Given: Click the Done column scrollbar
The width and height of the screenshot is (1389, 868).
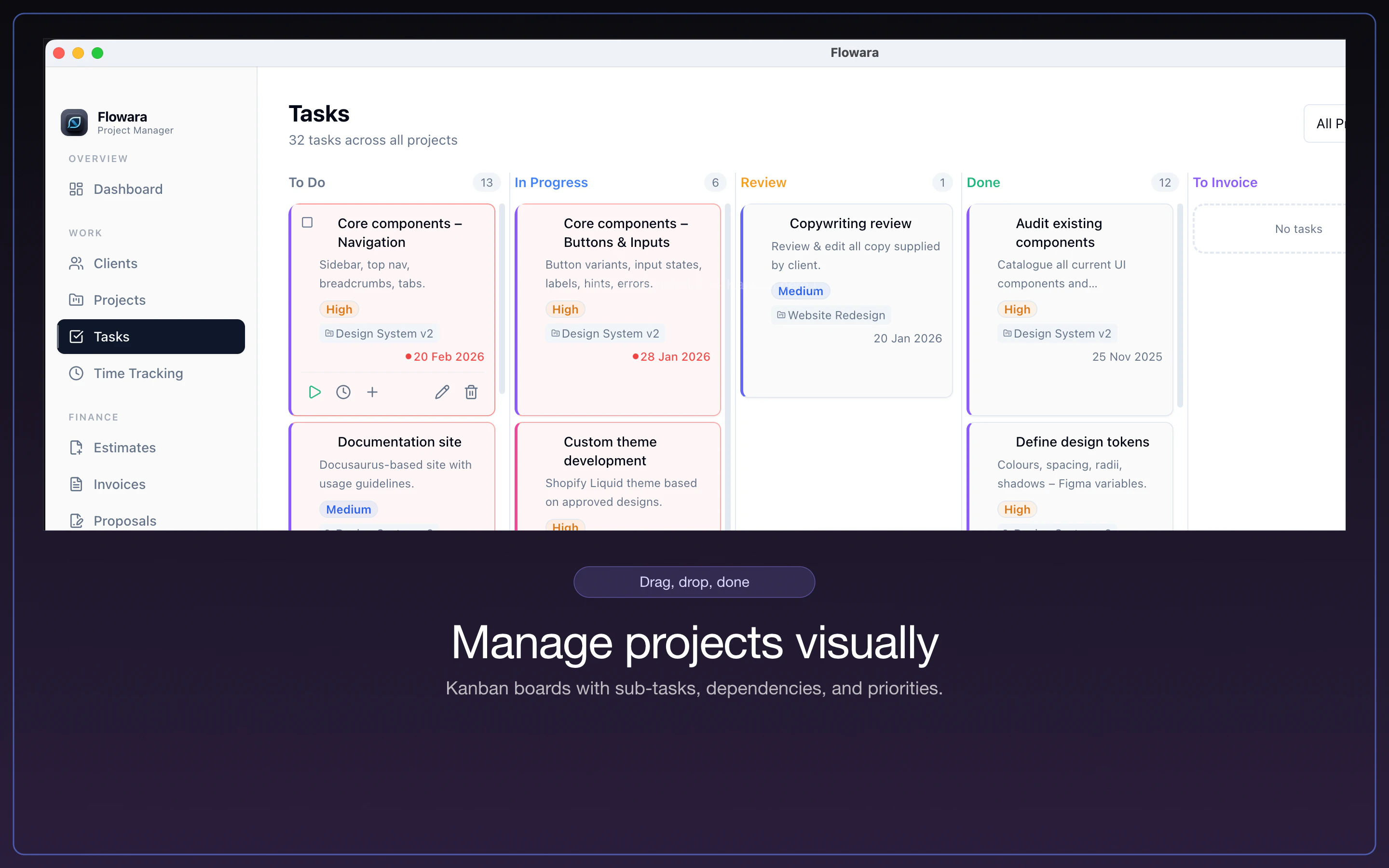Looking at the screenshot, I should pyautogui.click(x=1181, y=305).
